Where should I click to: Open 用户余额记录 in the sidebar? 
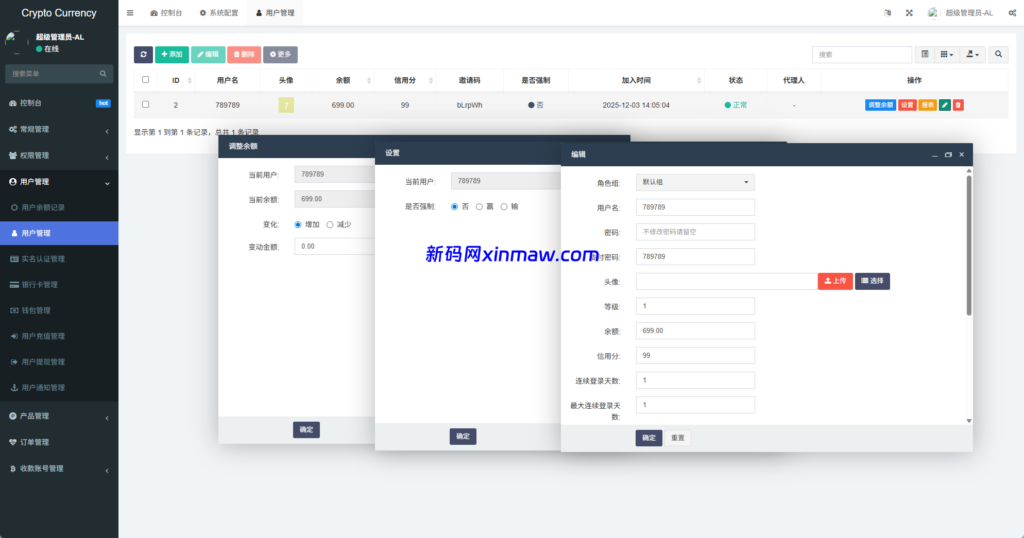(x=43, y=208)
